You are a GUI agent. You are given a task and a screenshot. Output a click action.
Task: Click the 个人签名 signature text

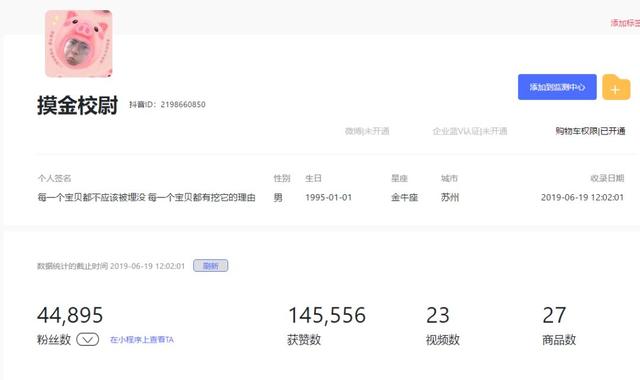(x=147, y=198)
